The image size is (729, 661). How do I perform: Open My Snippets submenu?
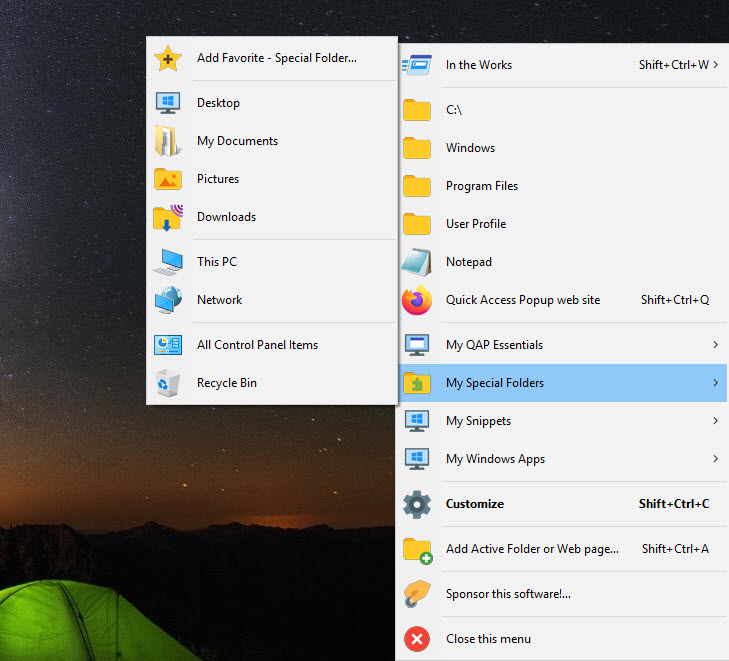tap(563, 421)
